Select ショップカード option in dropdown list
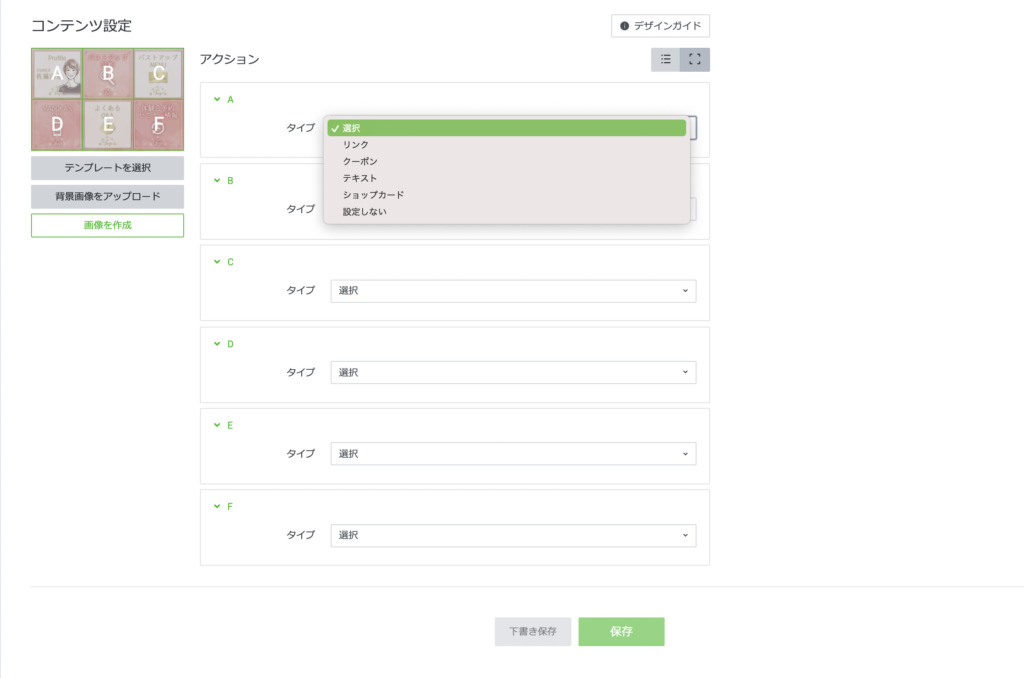 point(373,195)
